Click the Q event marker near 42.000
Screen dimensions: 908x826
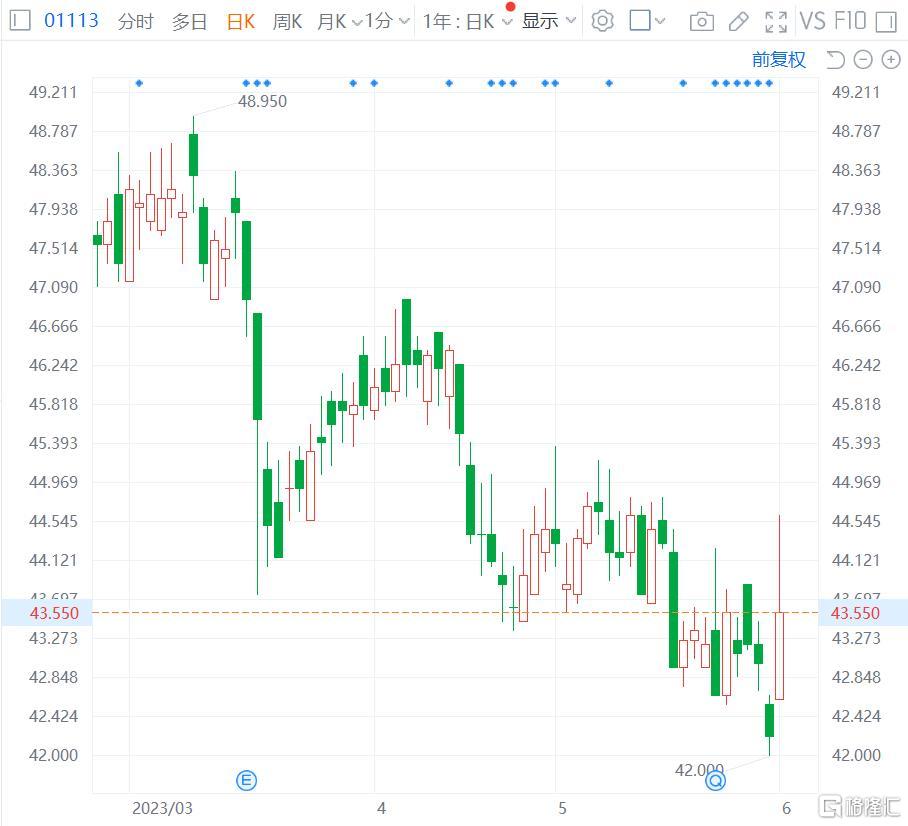point(715,781)
